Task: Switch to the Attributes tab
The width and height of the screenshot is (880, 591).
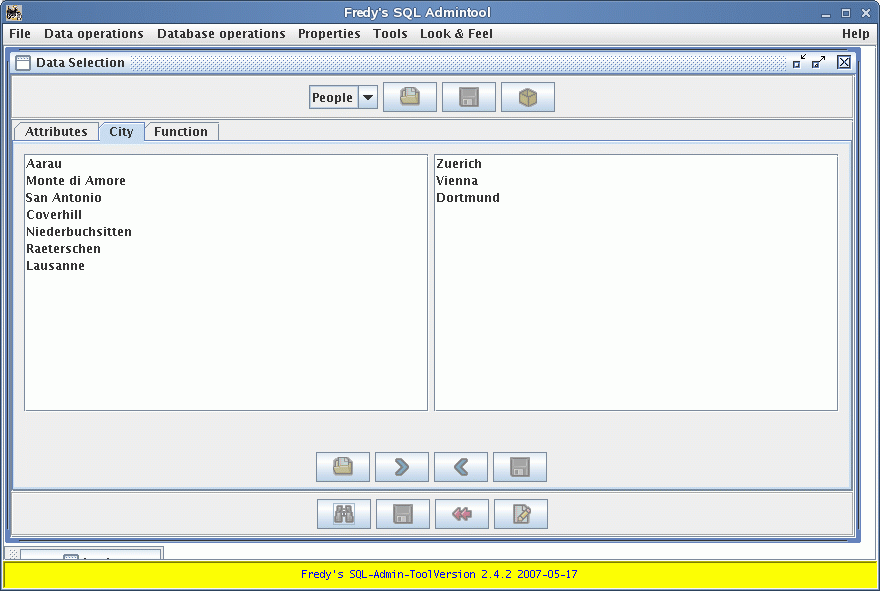Action: click(56, 132)
